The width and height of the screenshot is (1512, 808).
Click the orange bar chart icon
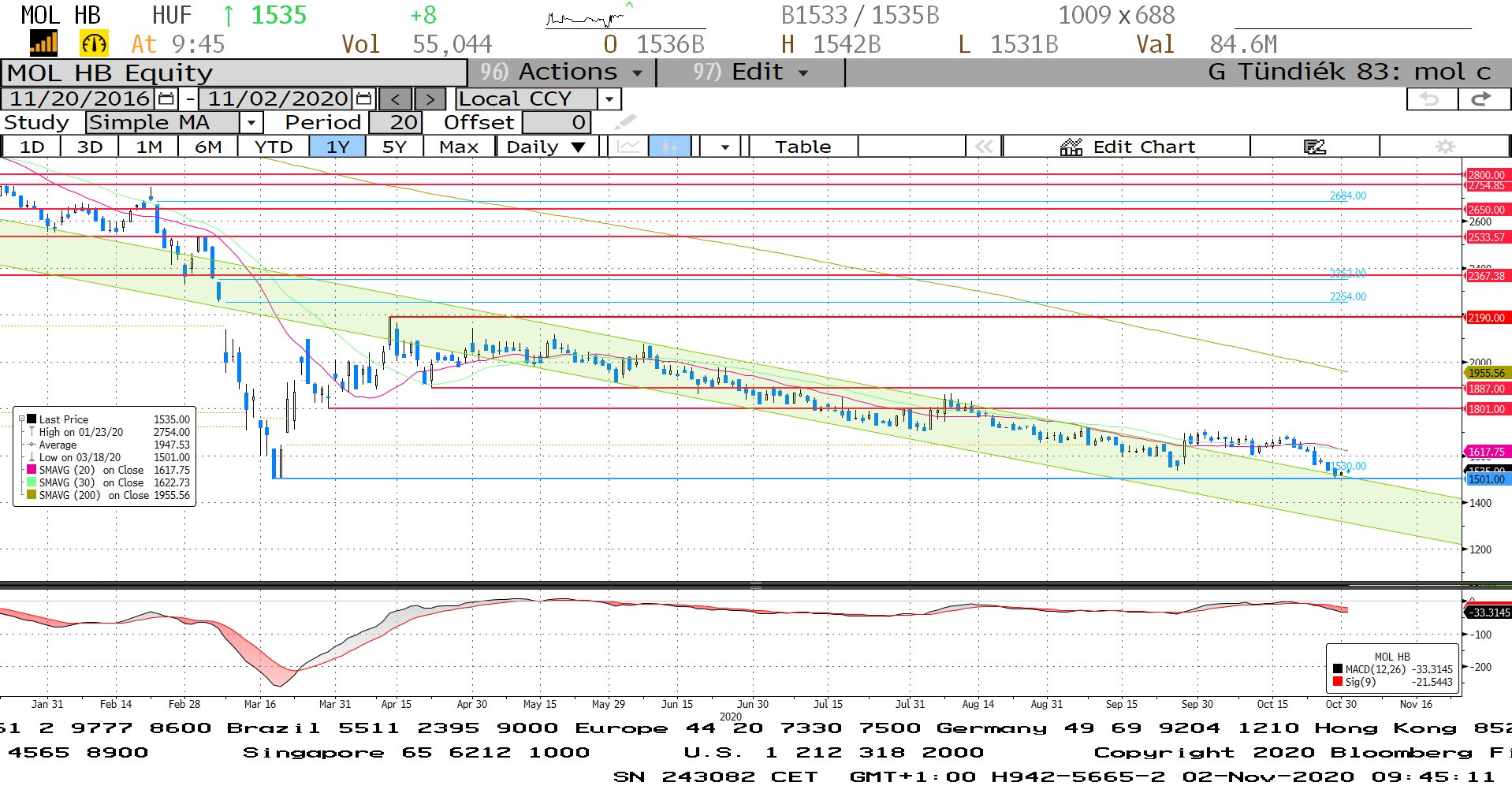click(x=43, y=43)
